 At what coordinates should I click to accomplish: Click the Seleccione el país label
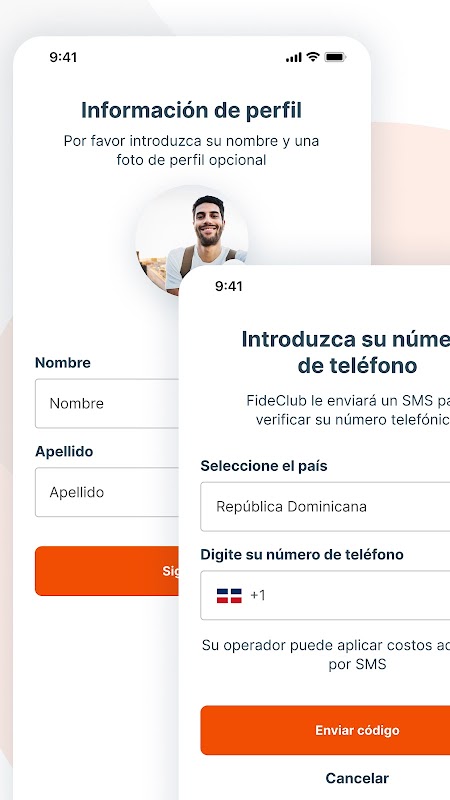pyautogui.click(x=264, y=466)
